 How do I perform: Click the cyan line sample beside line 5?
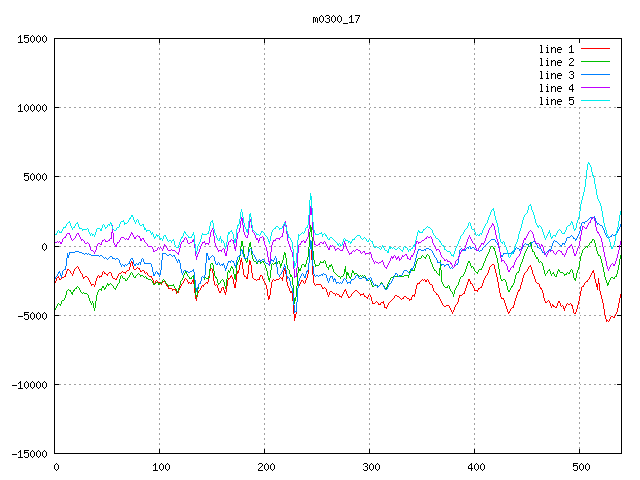click(x=595, y=101)
